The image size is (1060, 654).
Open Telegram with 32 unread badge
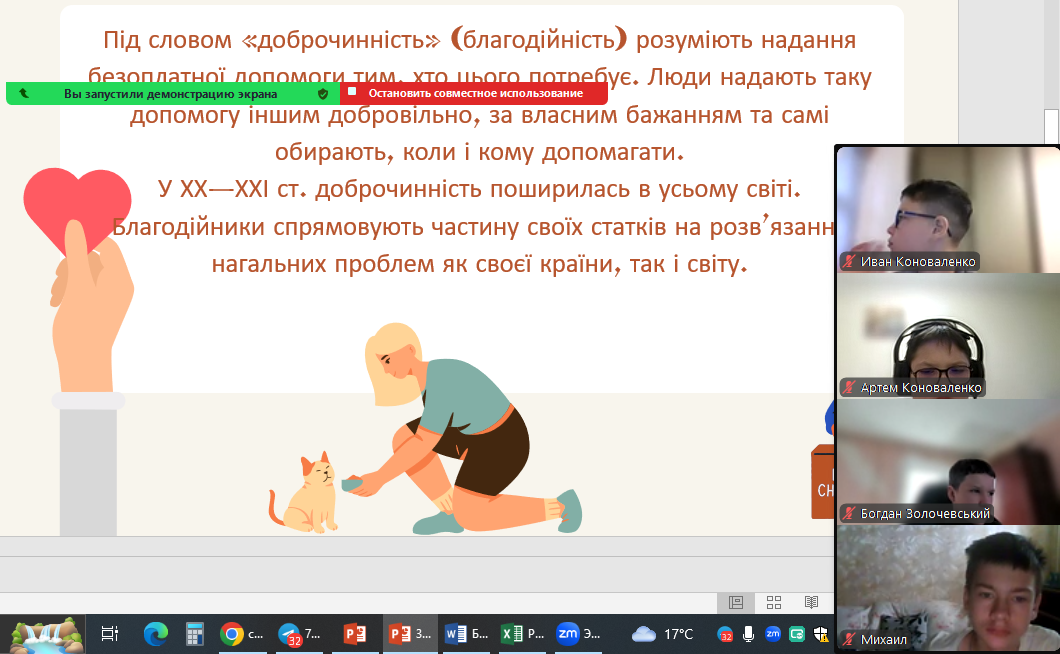coord(298,633)
